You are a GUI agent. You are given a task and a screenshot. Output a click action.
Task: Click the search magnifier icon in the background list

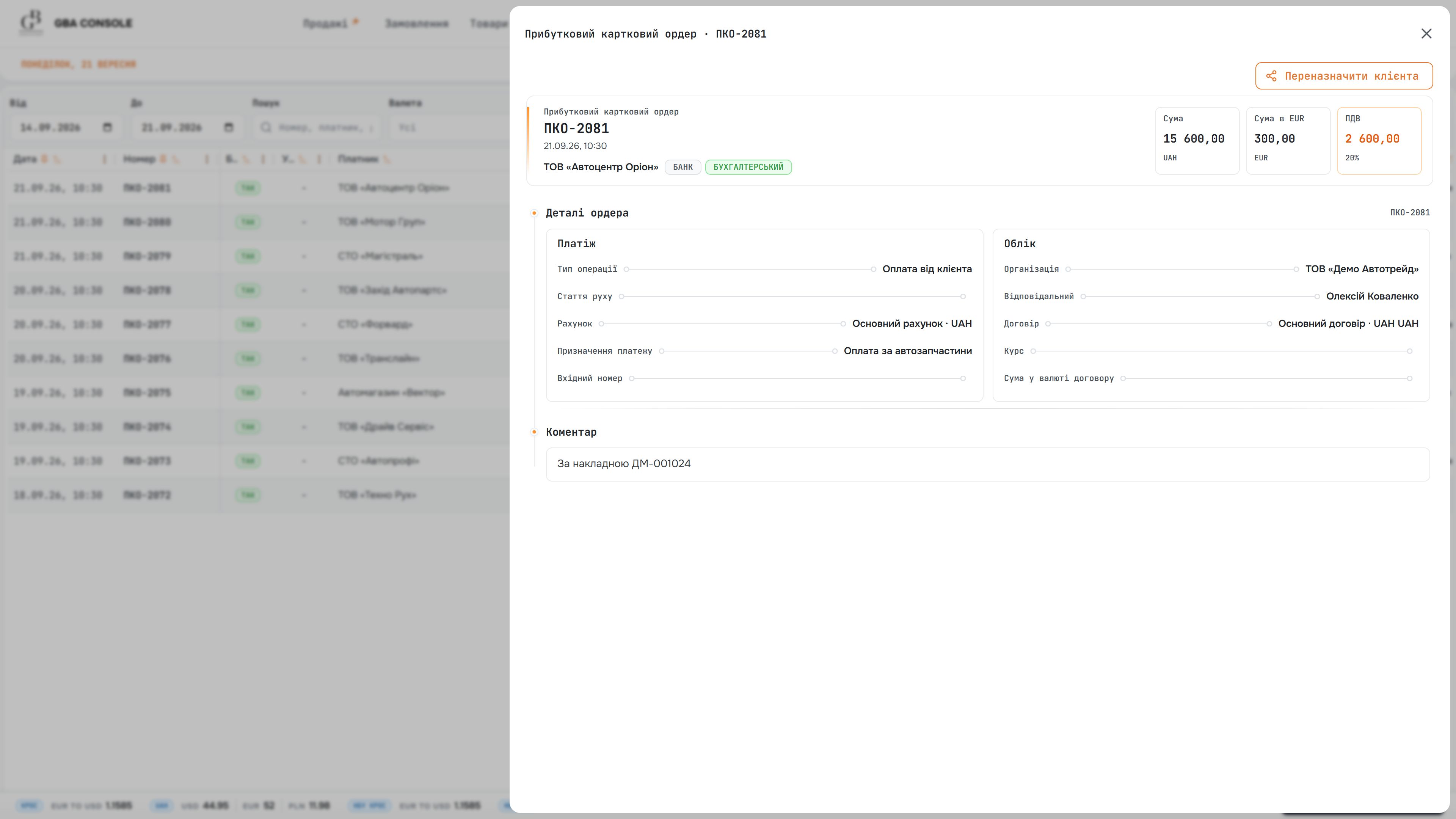pyautogui.click(x=266, y=127)
